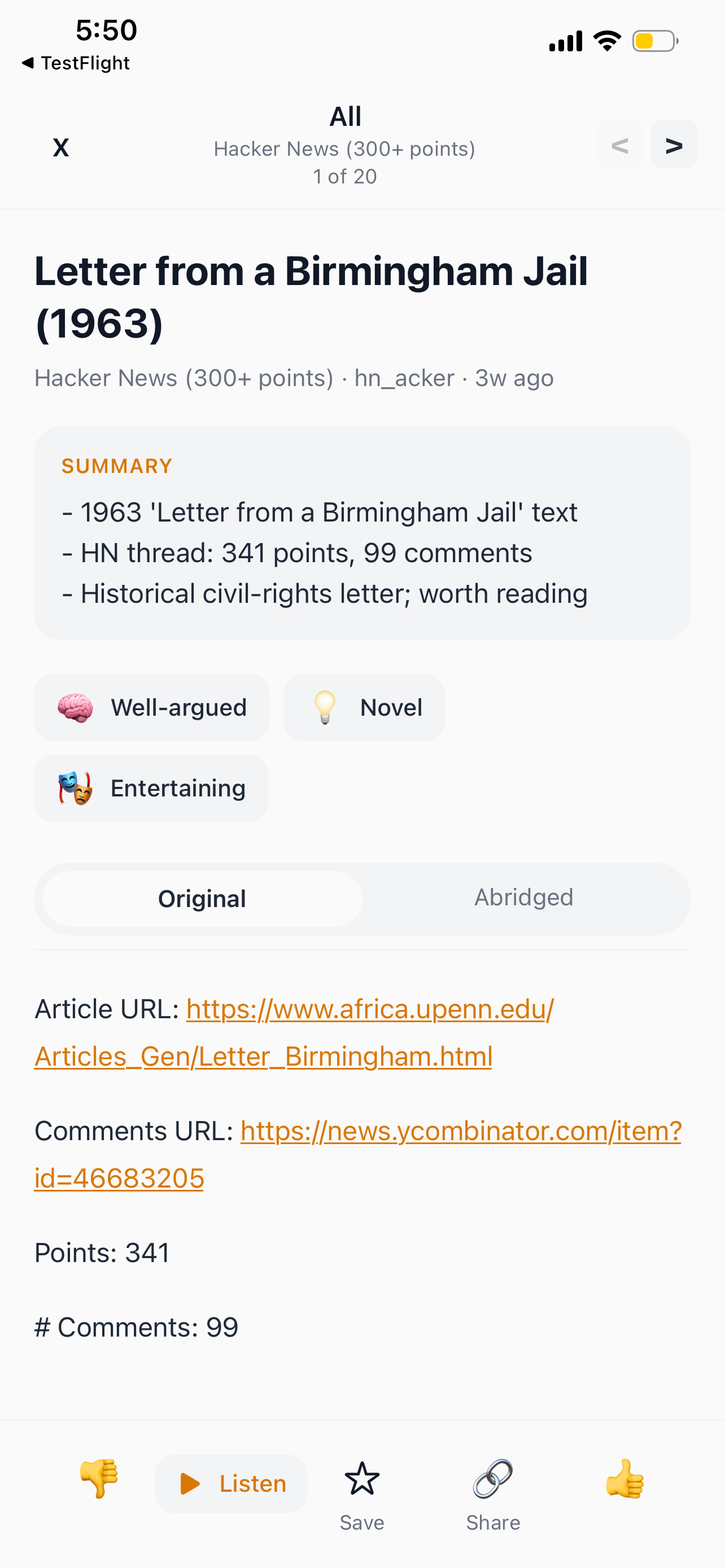Tap the thumbs down icon

(99, 1478)
